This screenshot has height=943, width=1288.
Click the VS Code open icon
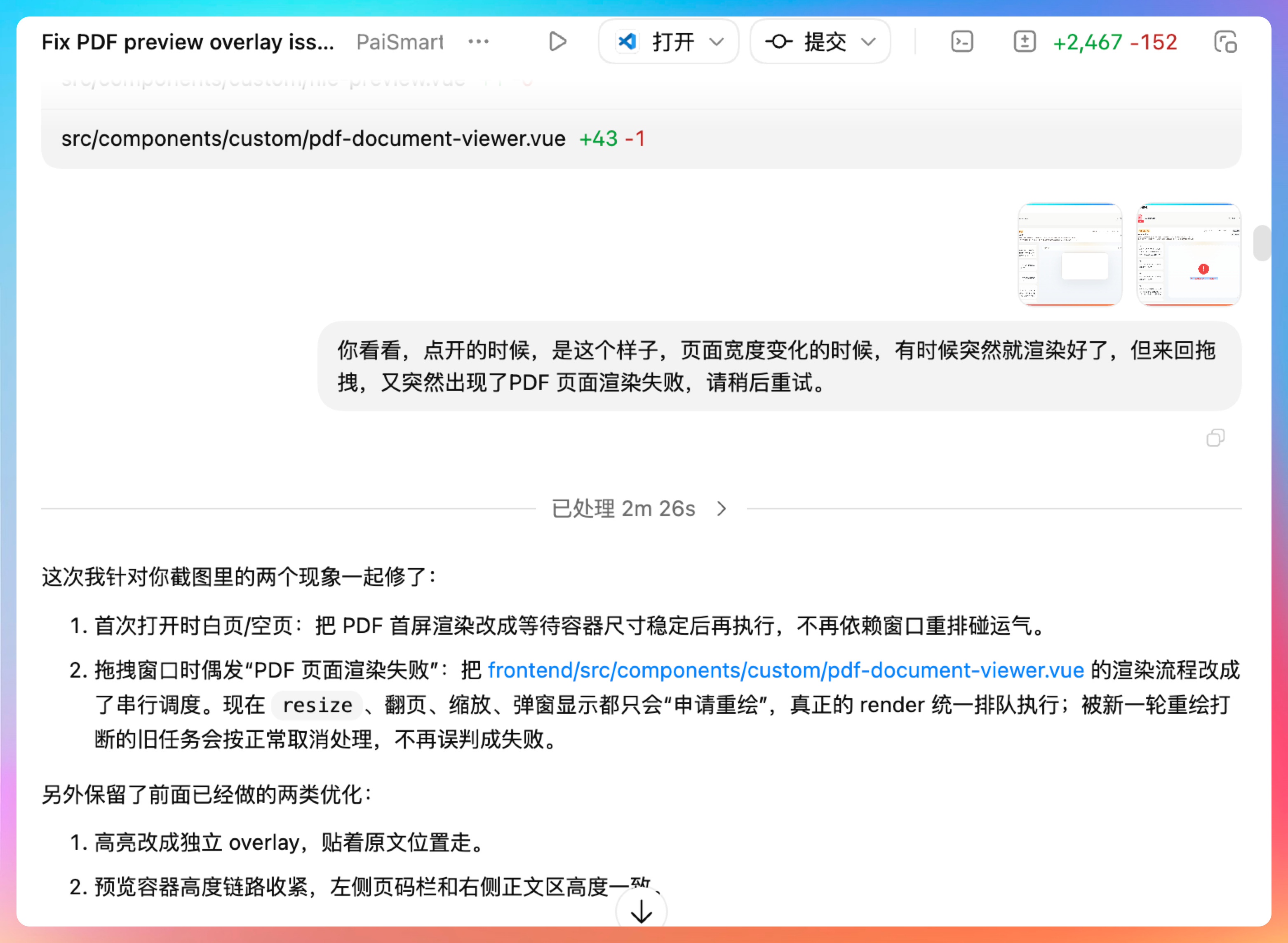627,42
